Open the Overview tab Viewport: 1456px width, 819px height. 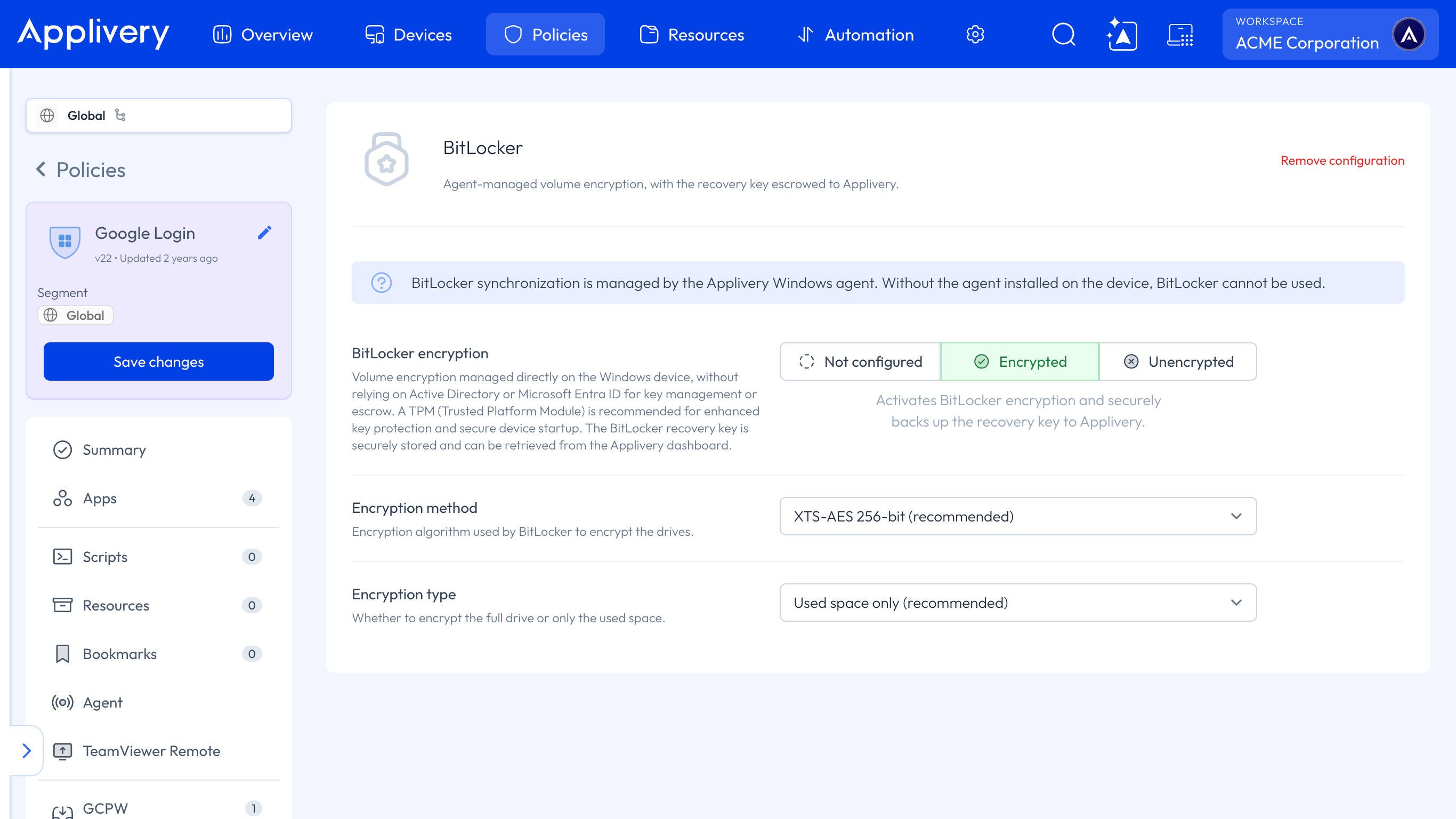(263, 35)
